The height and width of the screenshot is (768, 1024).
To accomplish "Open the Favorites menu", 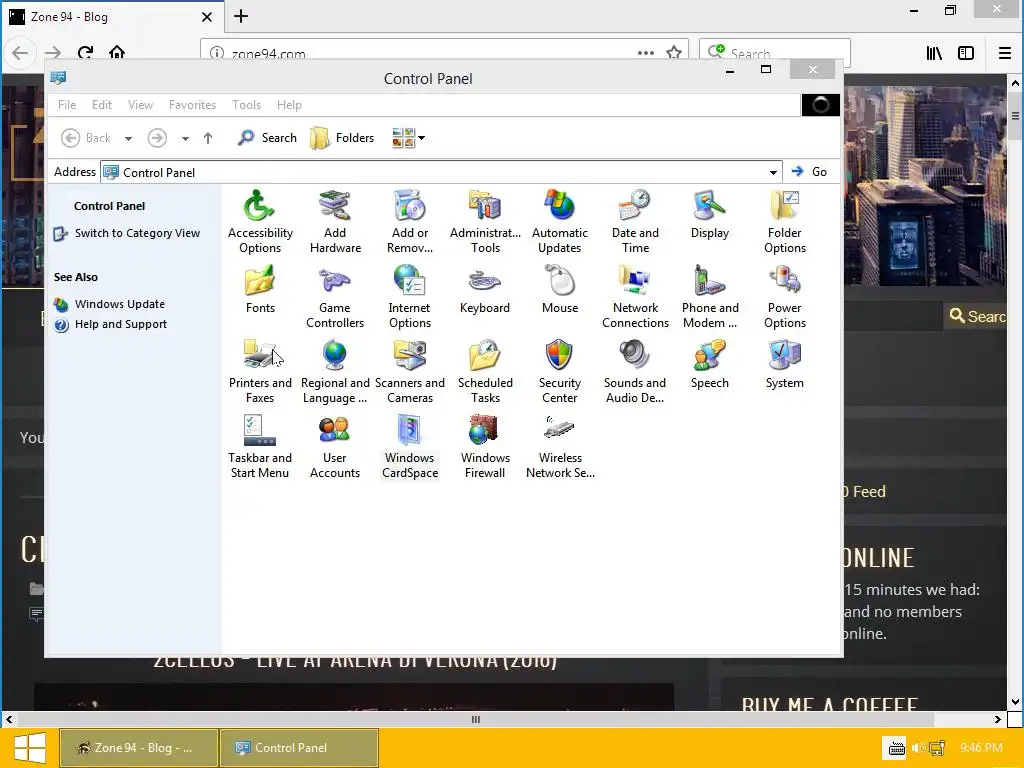I will (192, 104).
